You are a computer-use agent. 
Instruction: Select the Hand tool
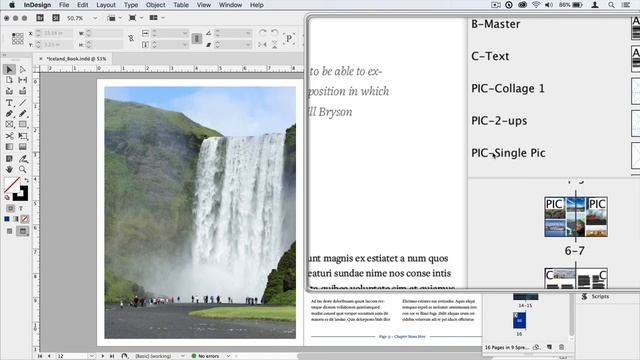[x=9, y=169]
